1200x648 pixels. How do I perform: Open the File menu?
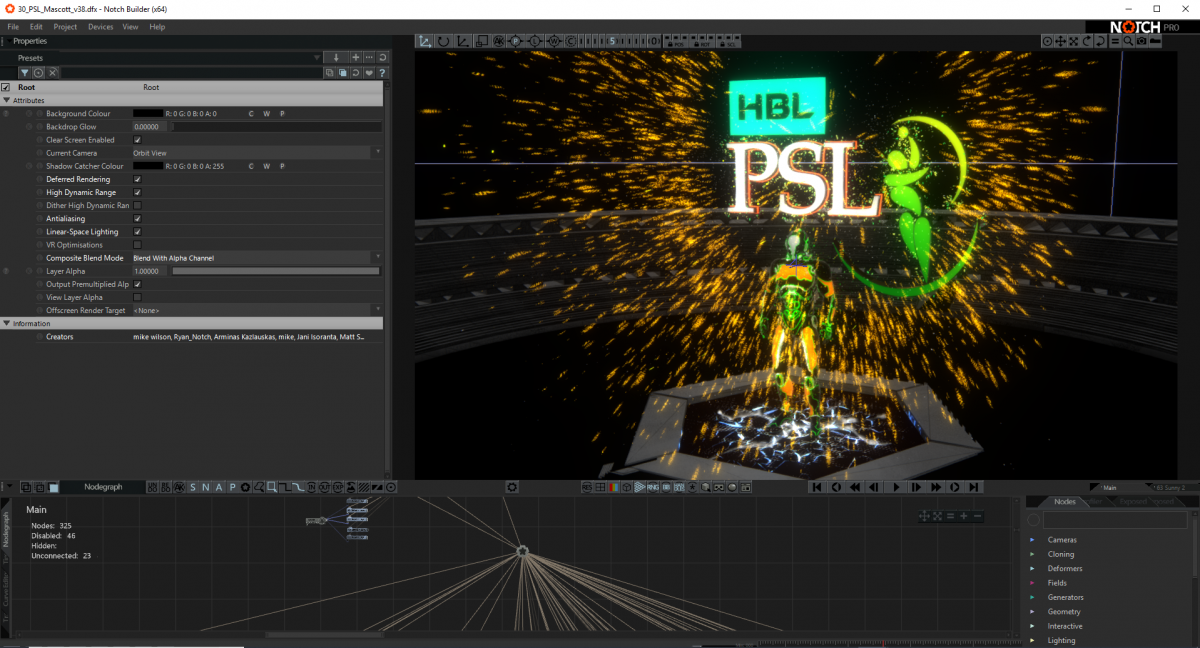point(13,27)
